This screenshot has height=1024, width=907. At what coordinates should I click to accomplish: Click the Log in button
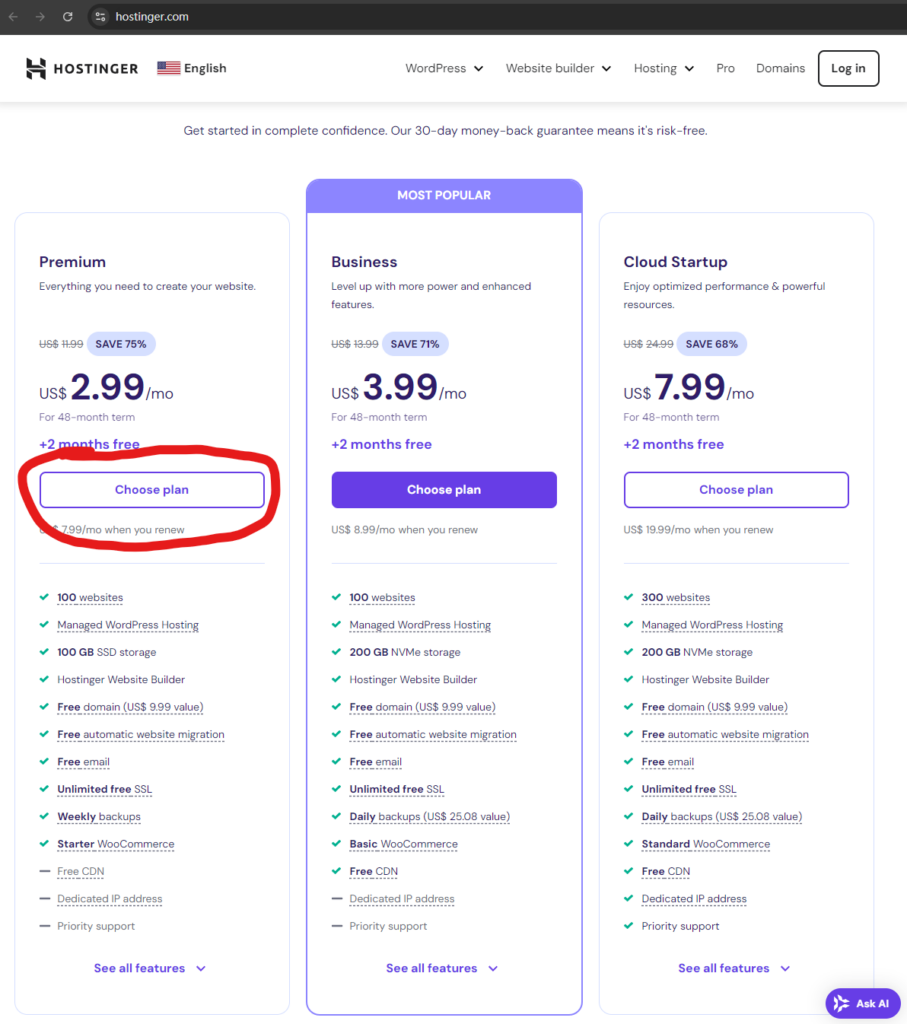[848, 68]
